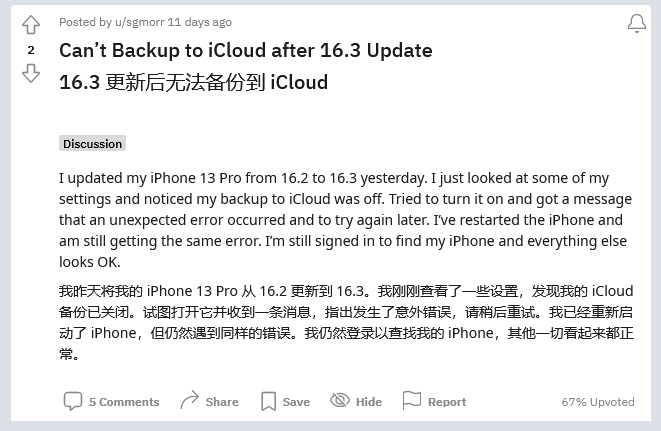Screen dimensions: 661x431
Task: Click the crossed-out eye hide icon
Action: 339,401
